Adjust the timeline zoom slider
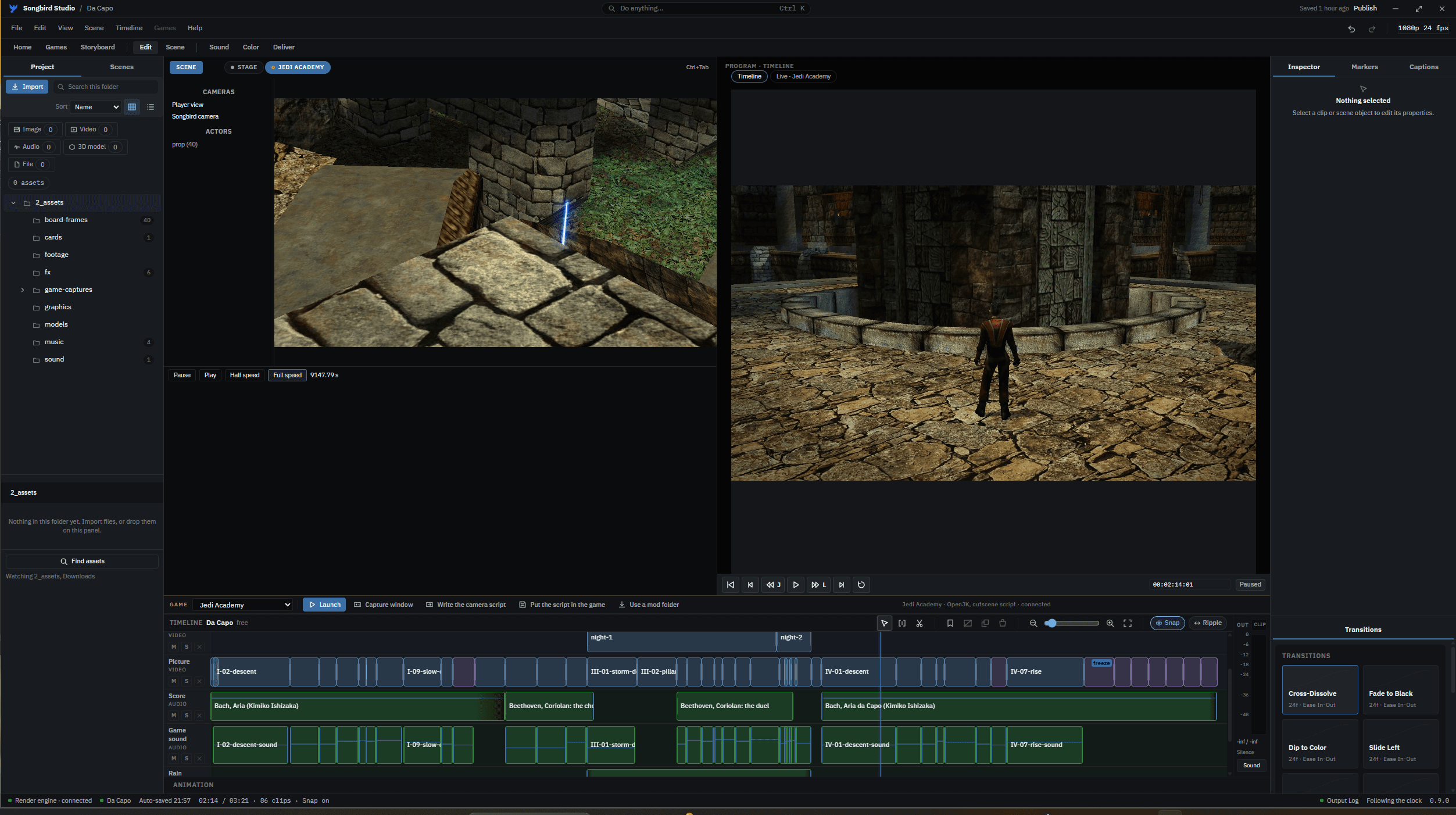Viewport: 1456px width, 815px height. coord(1072,623)
